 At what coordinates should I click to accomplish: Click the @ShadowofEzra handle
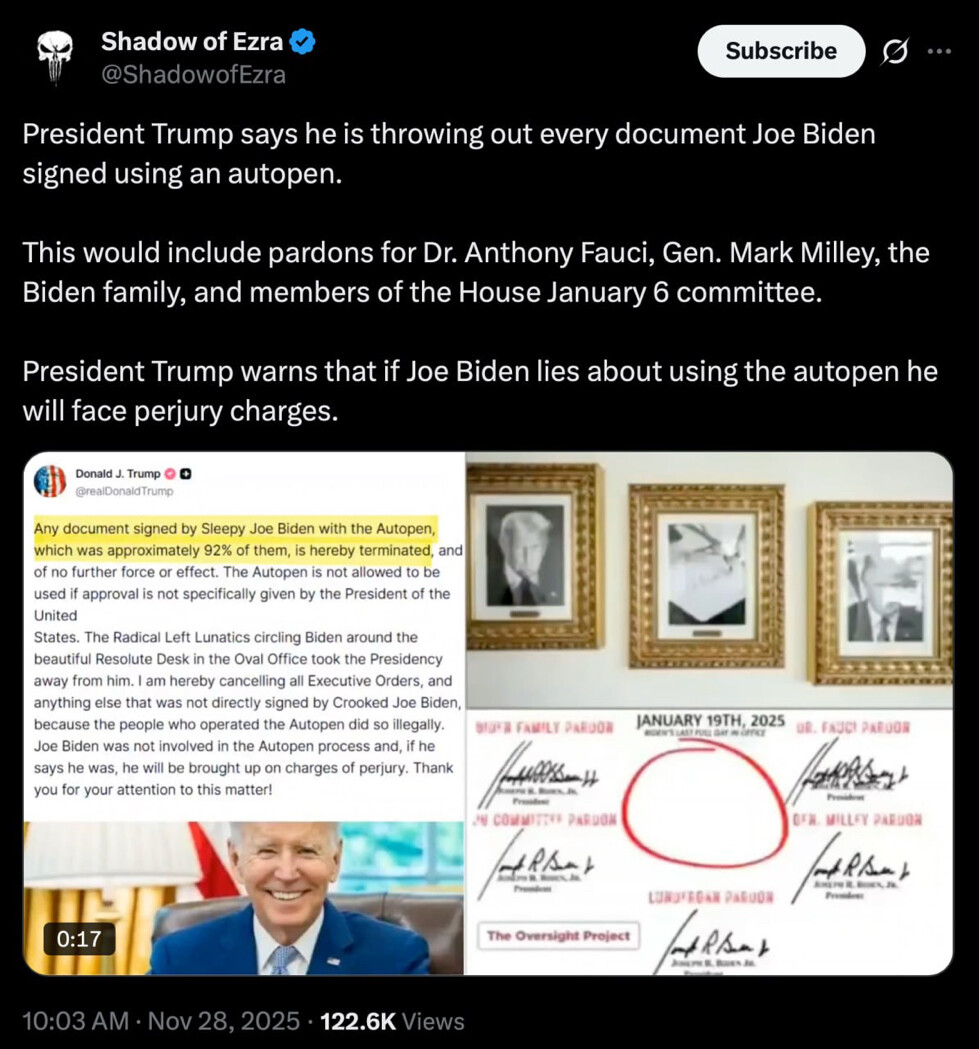pyautogui.click(x=193, y=75)
